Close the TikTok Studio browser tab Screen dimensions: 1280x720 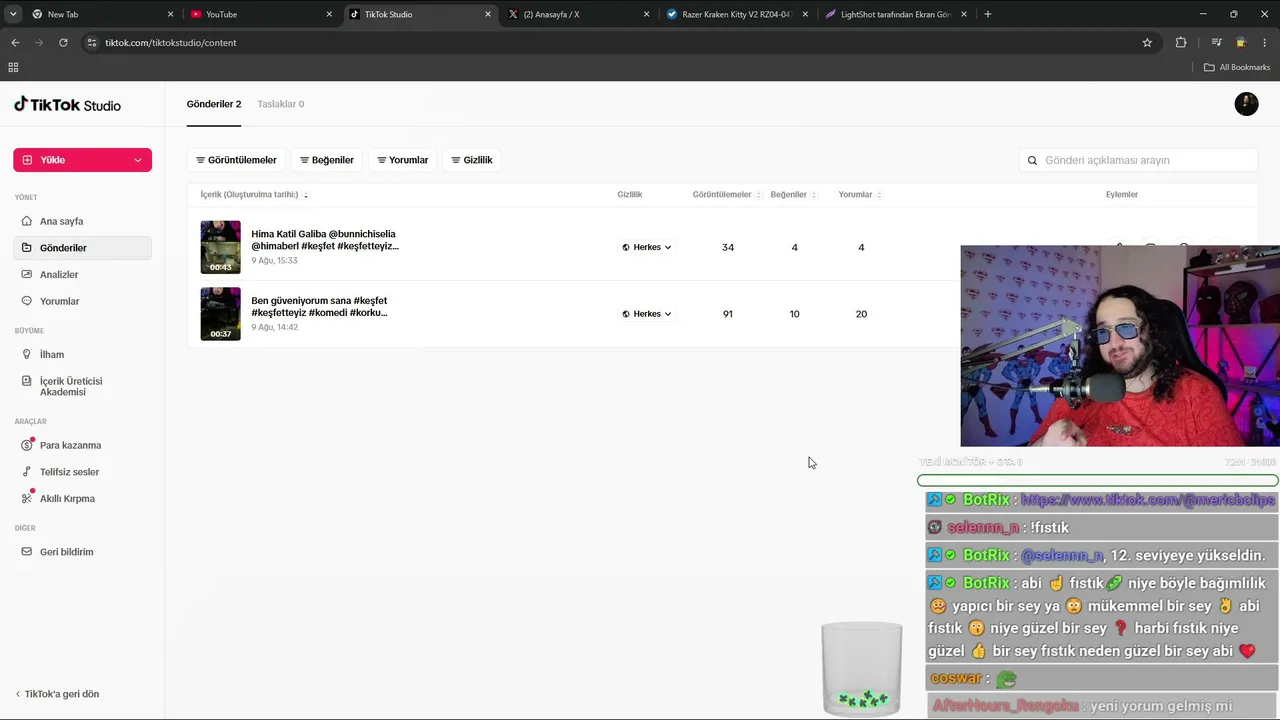488,14
